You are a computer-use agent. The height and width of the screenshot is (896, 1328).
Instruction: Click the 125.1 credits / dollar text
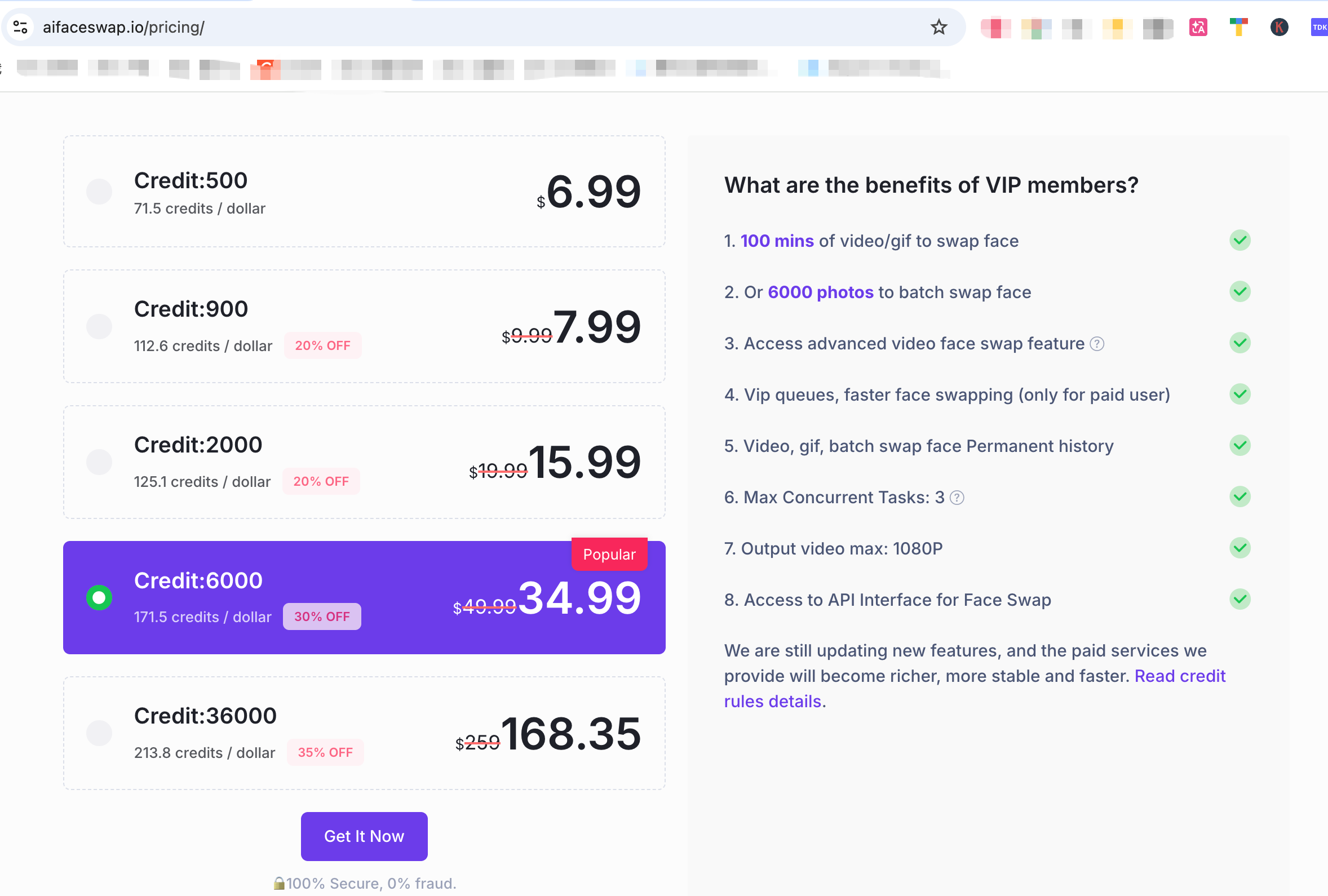[202, 482]
